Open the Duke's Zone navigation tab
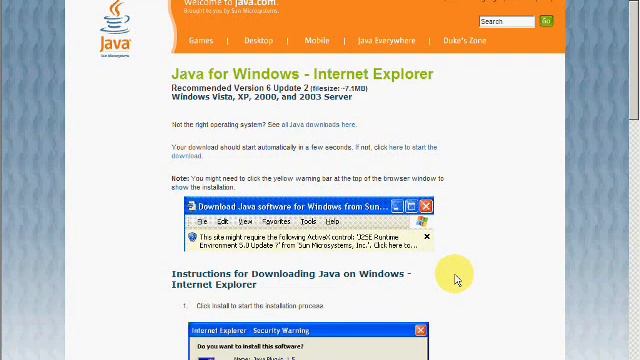The image size is (640, 360). point(464,41)
